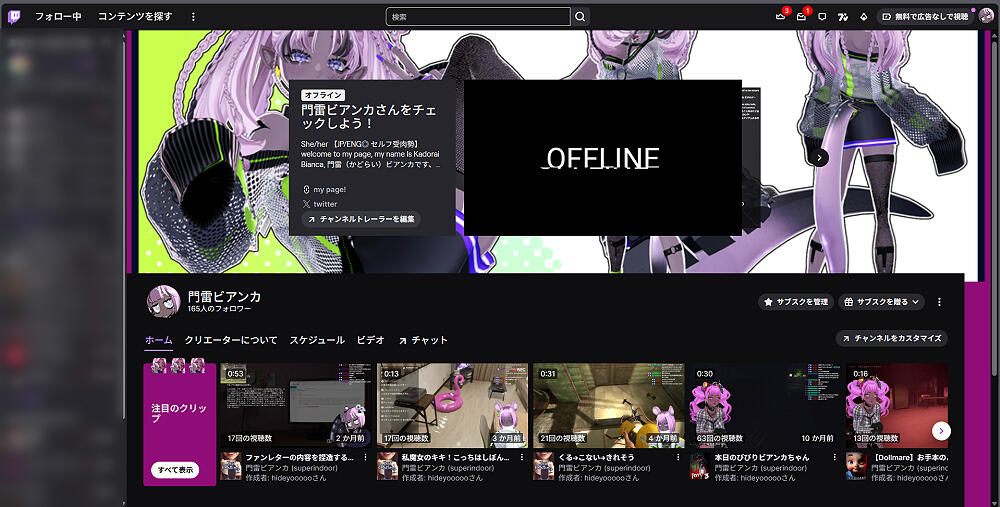This screenshot has width=1000, height=507.
Task: Click the 無料で広告なしで視聴 button
Action: tap(925, 17)
